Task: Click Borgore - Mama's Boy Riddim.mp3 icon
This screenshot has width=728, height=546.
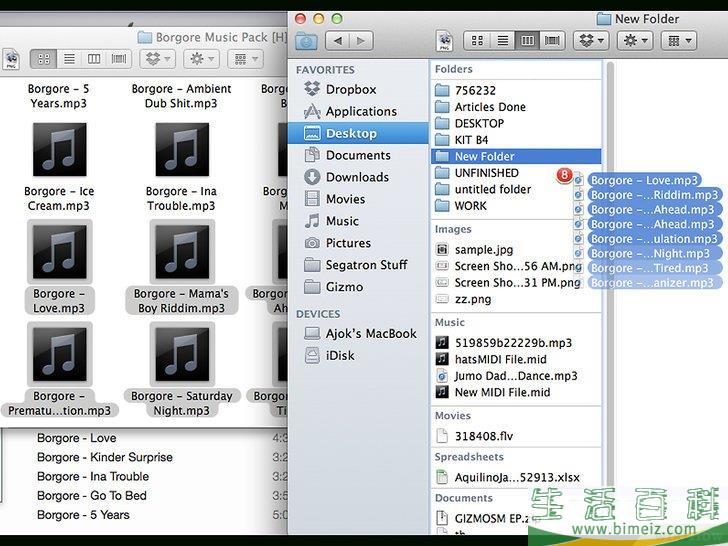Action: tap(182, 252)
